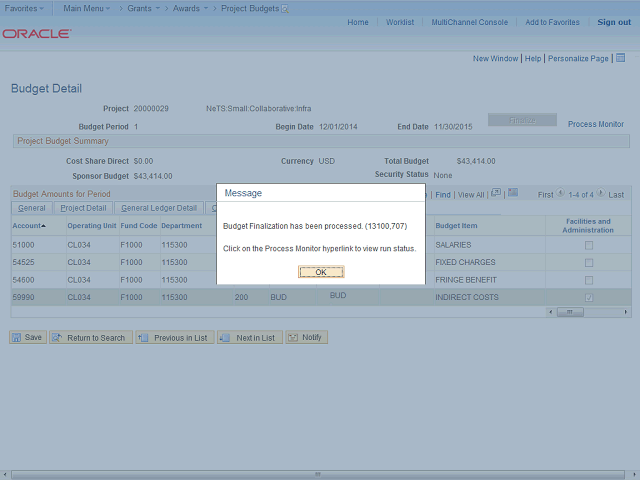Screen dimensions: 640x480
Task: Click the grid horizontal scrollbar
Action: click(x=570, y=311)
